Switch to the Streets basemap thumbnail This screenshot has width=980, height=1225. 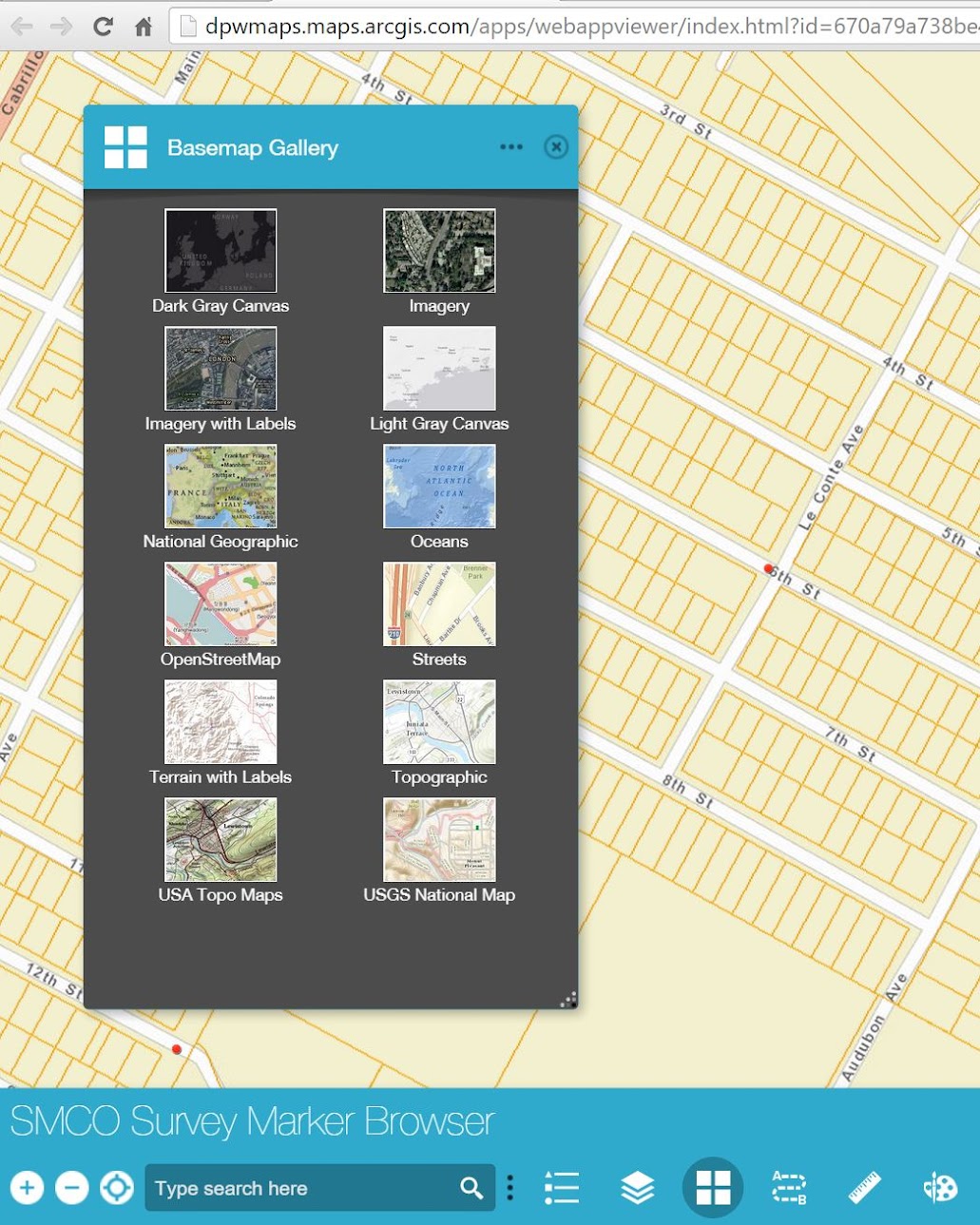[x=439, y=604]
